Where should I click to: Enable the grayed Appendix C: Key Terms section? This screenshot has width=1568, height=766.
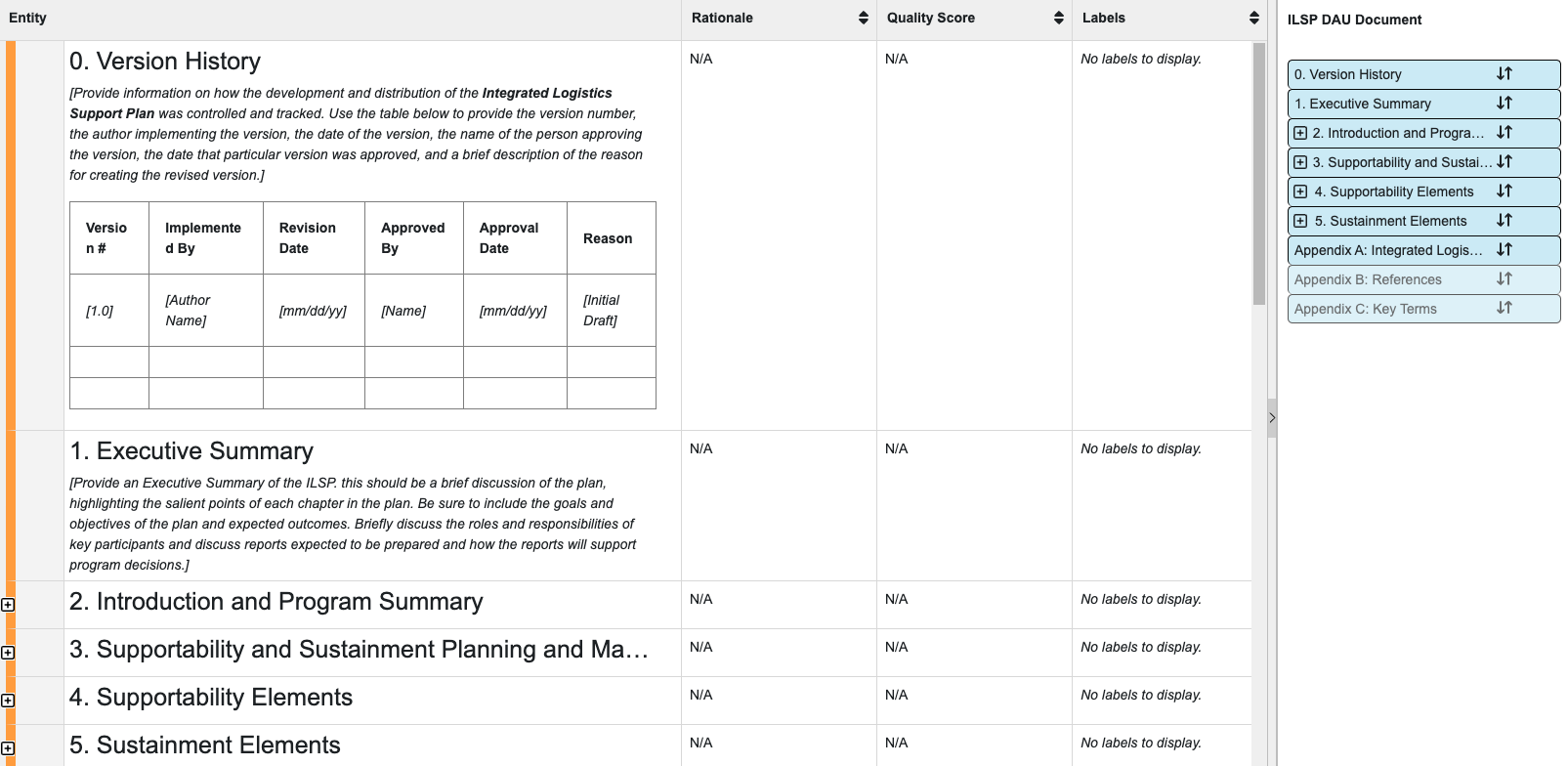[1365, 309]
